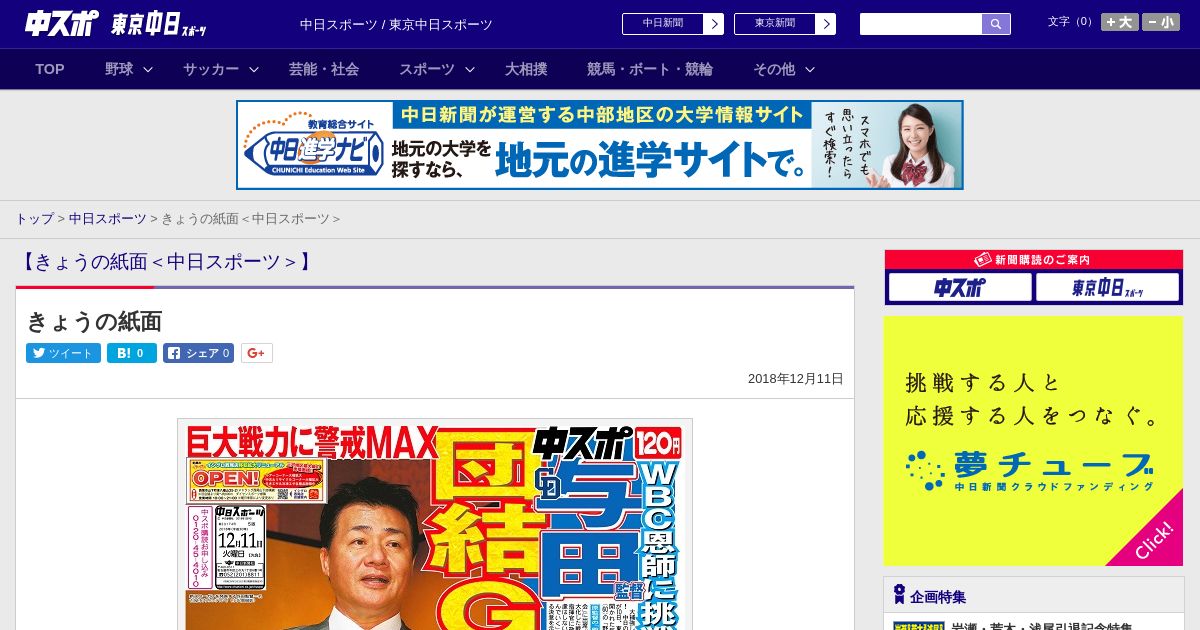Click the 東京中日スポーツ logo in the header

click(159, 24)
